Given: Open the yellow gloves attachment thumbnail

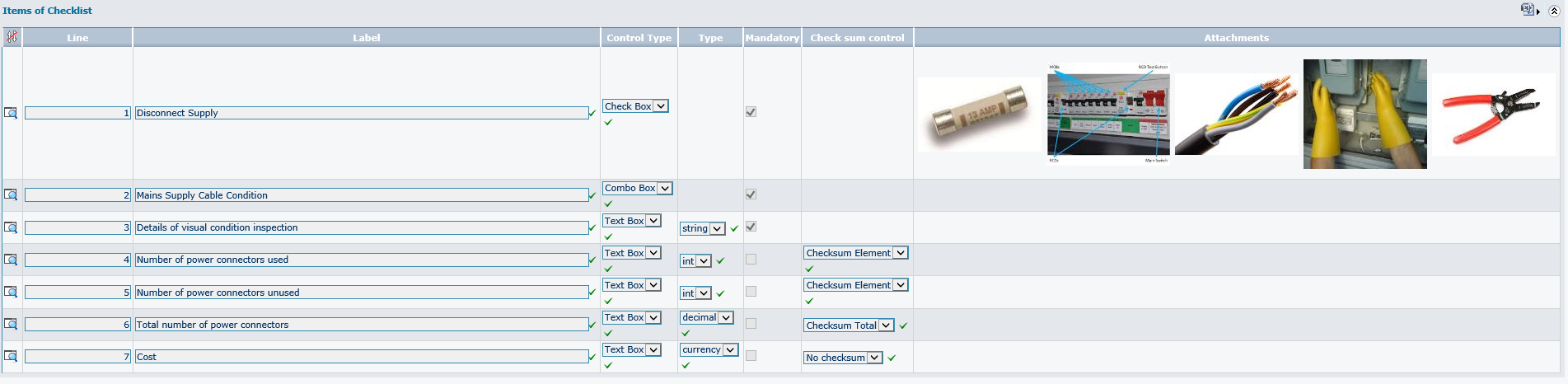Looking at the screenshot, I should point(1364,114).
